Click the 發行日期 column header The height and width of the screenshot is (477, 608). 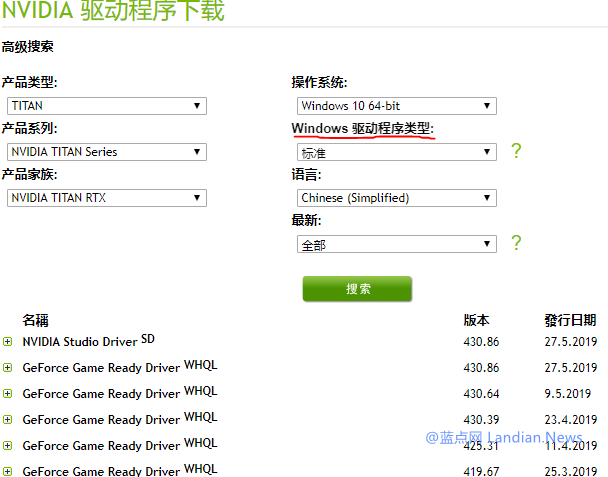[570, 320]
